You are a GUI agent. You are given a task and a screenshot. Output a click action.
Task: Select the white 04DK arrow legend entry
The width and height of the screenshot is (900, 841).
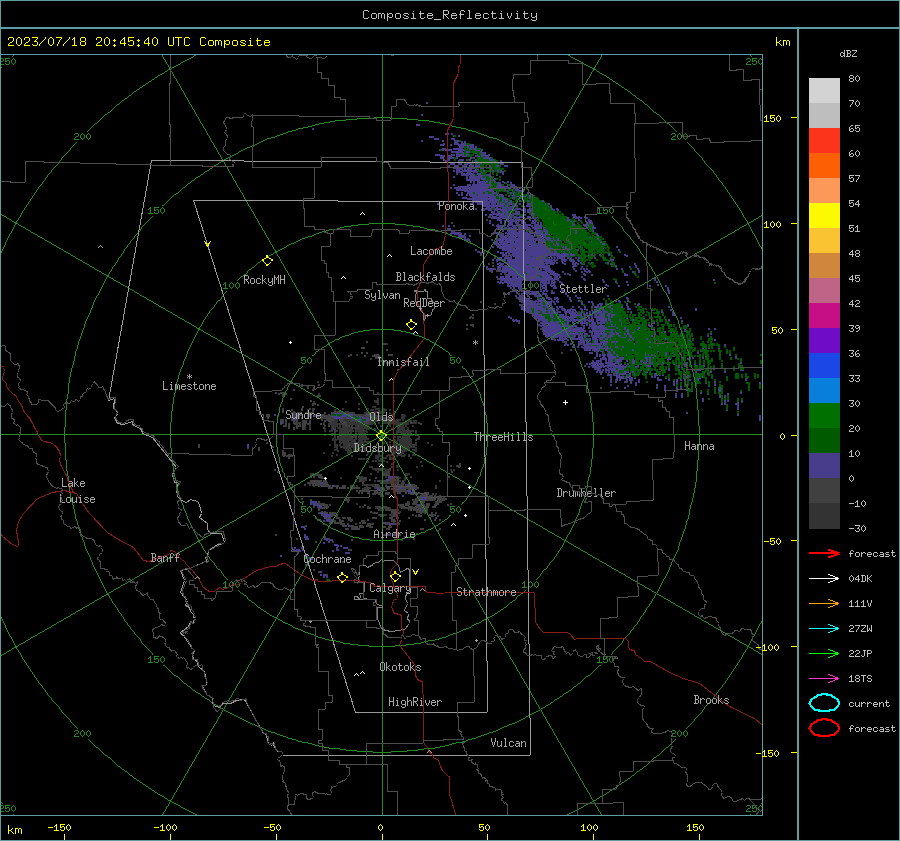824,578
